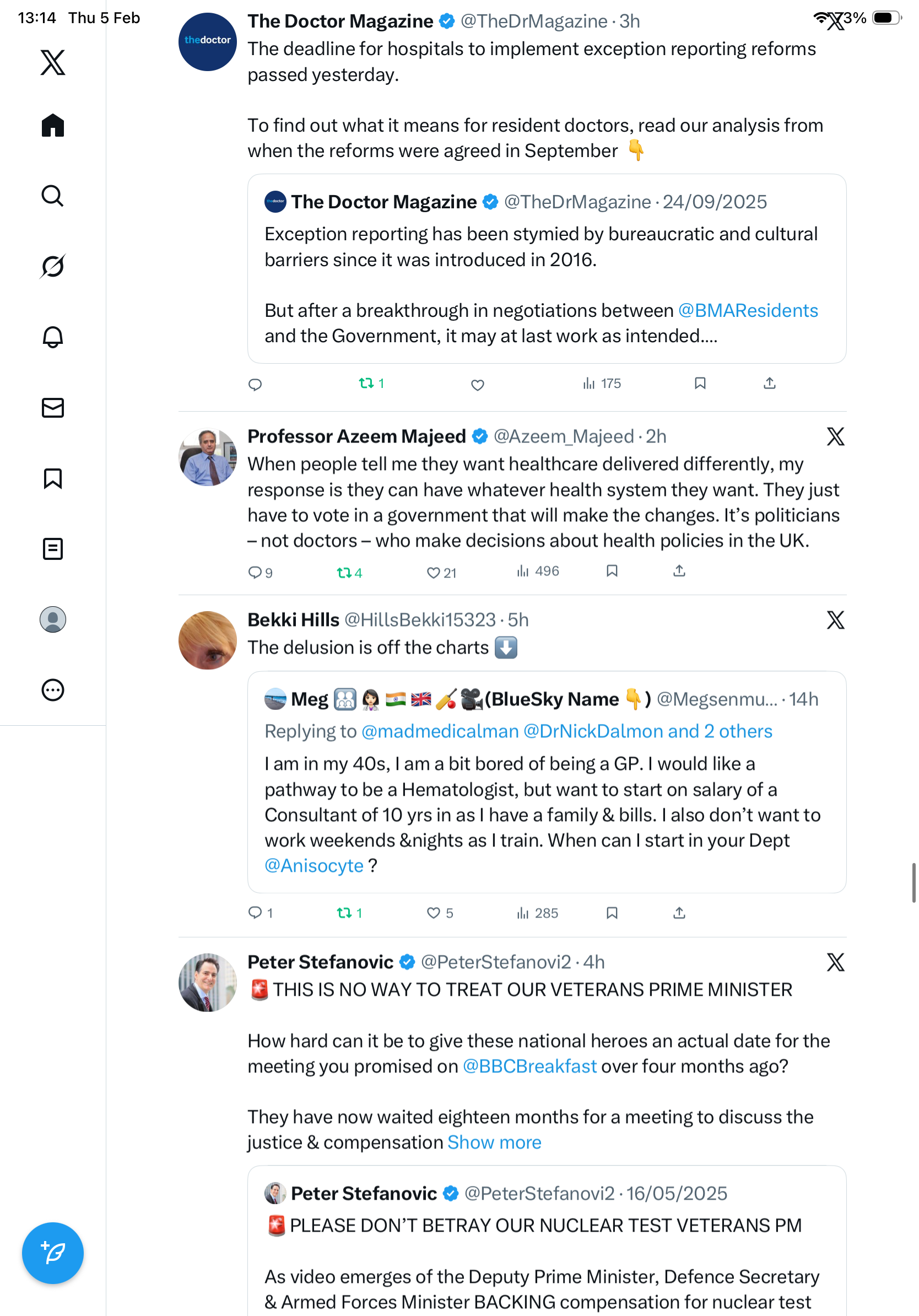Tap the compose post button
Viewport: 919px width, 1316px height.
pos(53,1253)
